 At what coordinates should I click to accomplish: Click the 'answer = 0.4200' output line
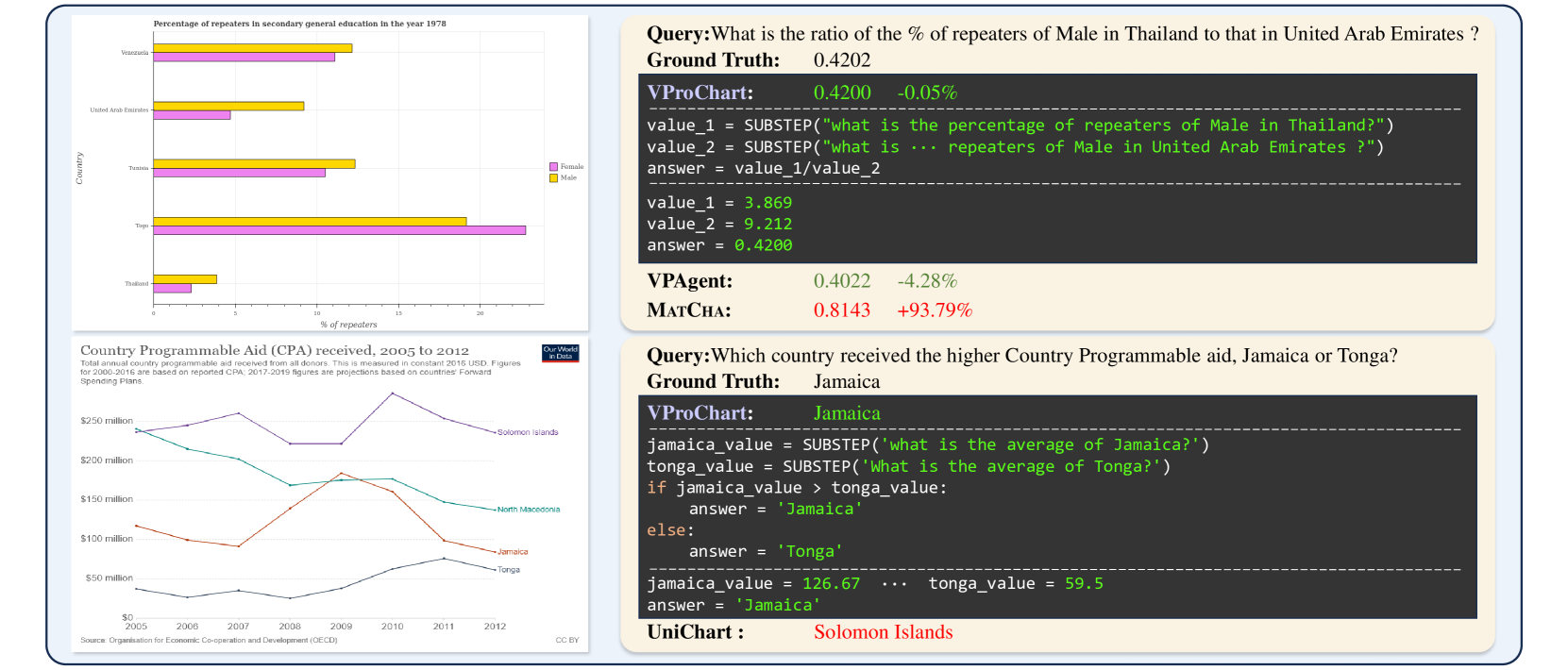point(719,245)
